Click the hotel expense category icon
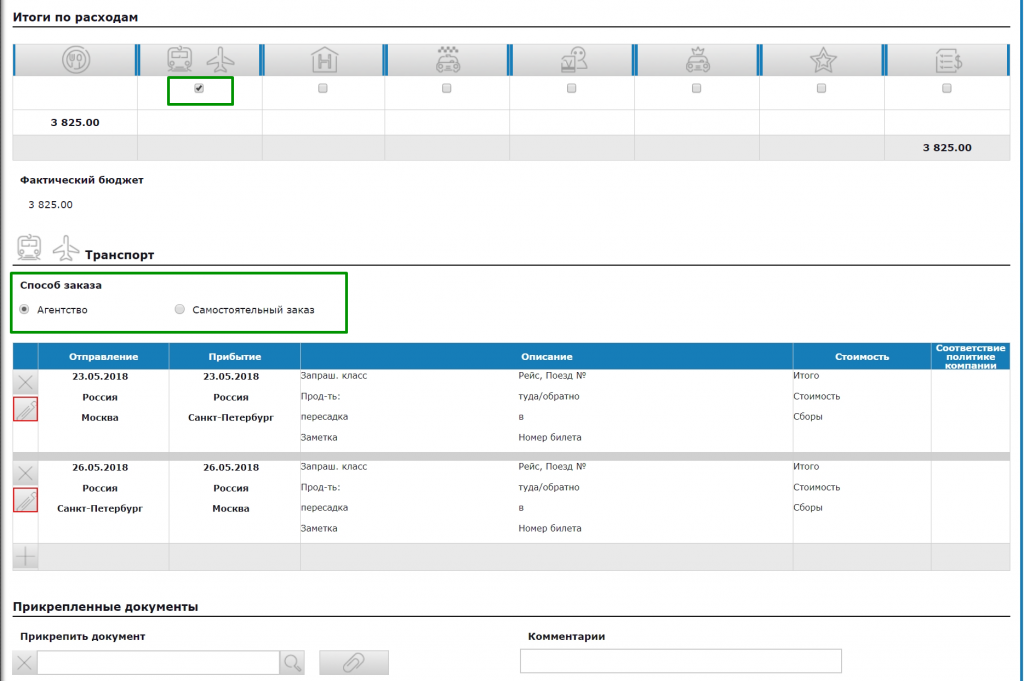Image resolution: width=1024 pixels, height=681 pixels. tap(322, 61)
